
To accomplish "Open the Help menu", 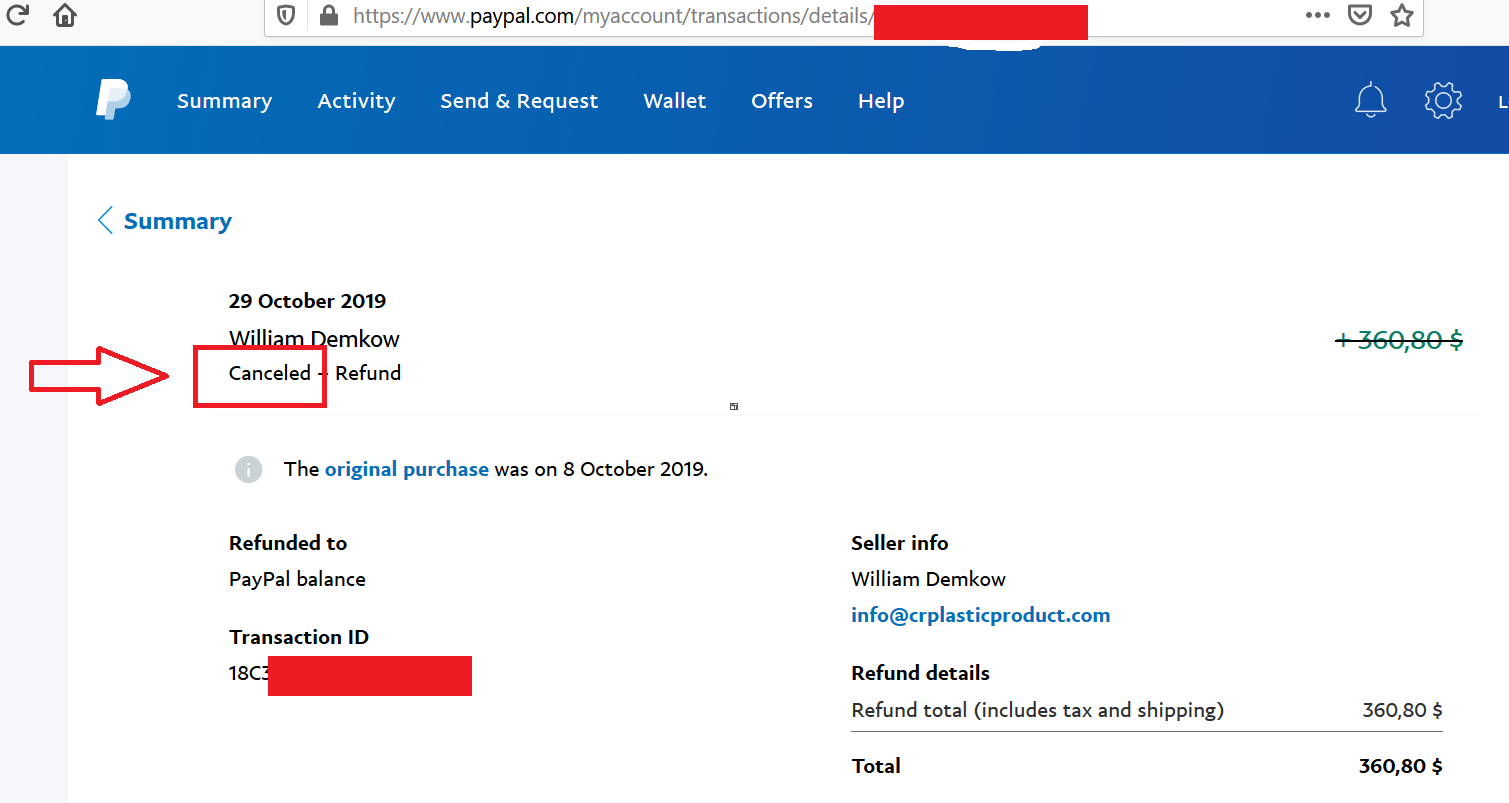I will (881, 101).
